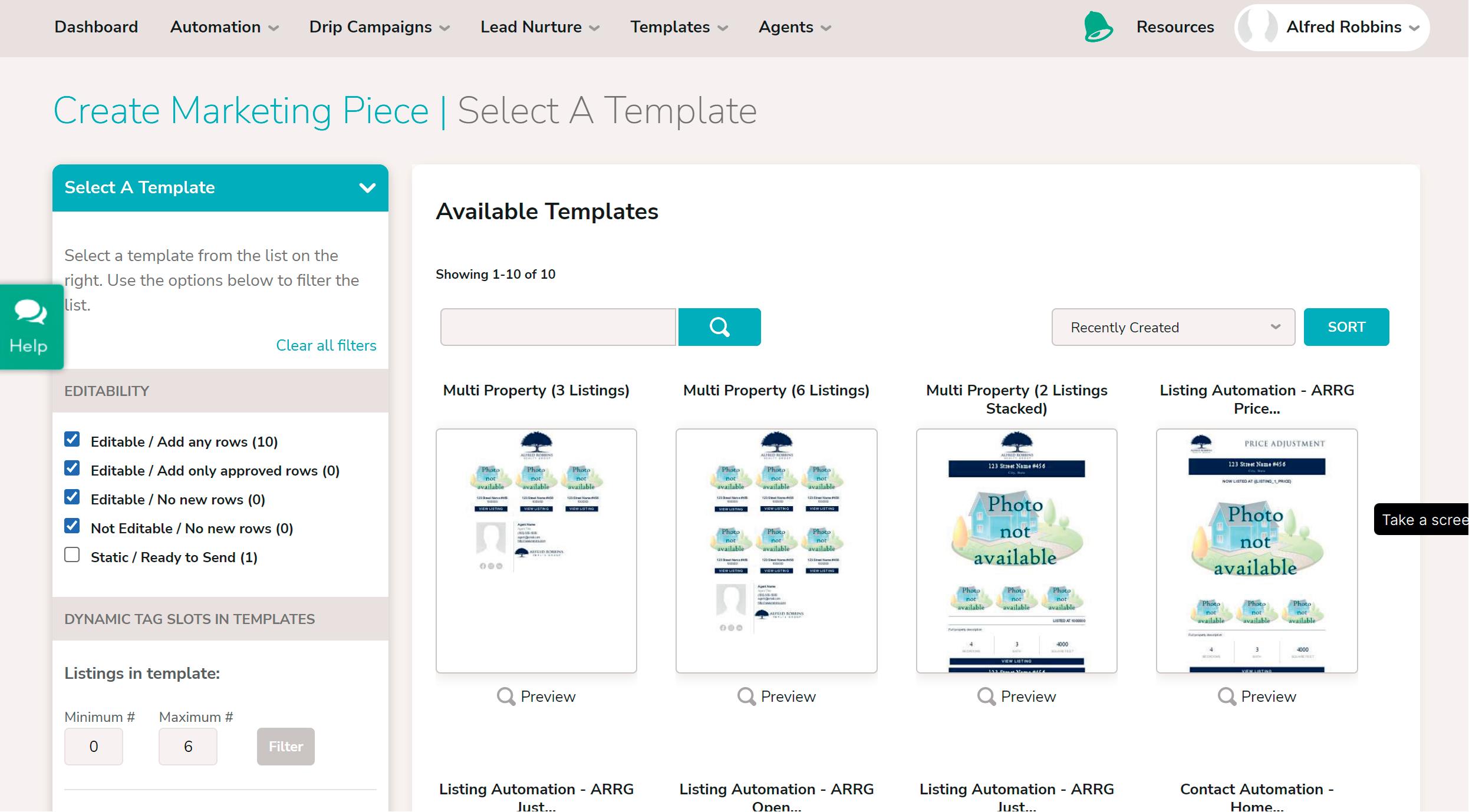
Task: Click the green notification bell icon
Action: (x=1098, y=27)
